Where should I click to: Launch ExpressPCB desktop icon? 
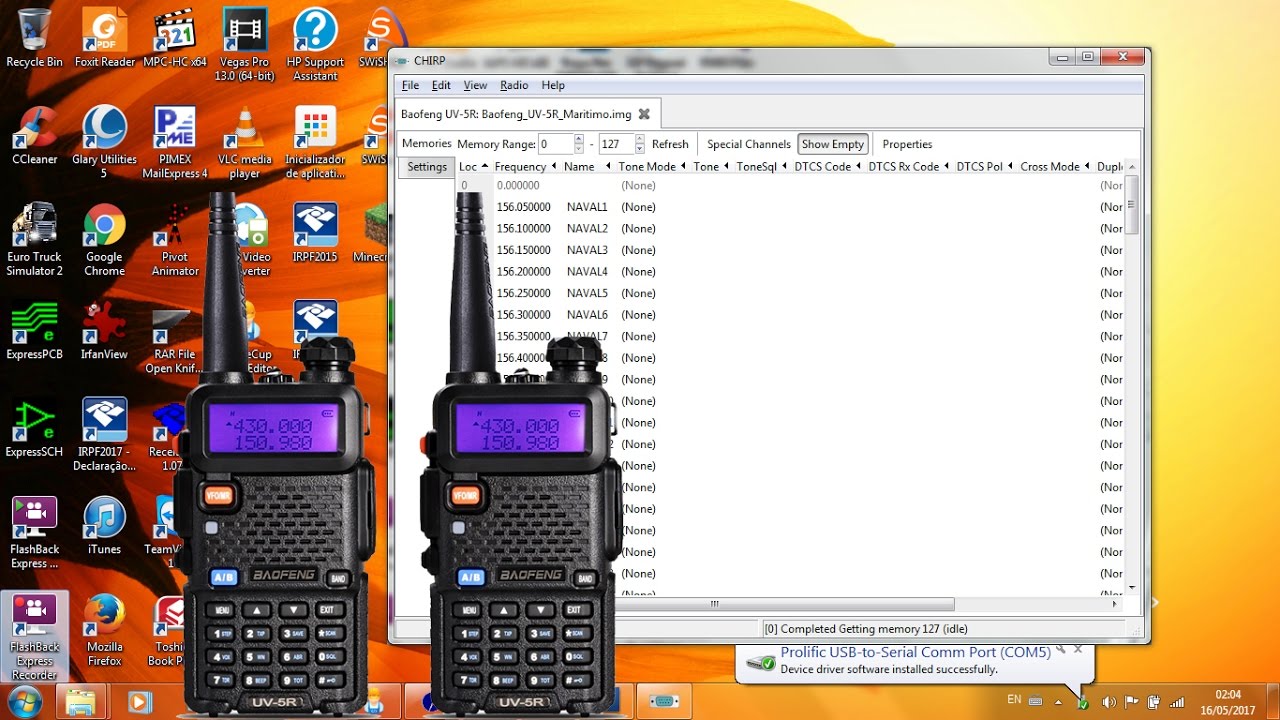[34, 330]
